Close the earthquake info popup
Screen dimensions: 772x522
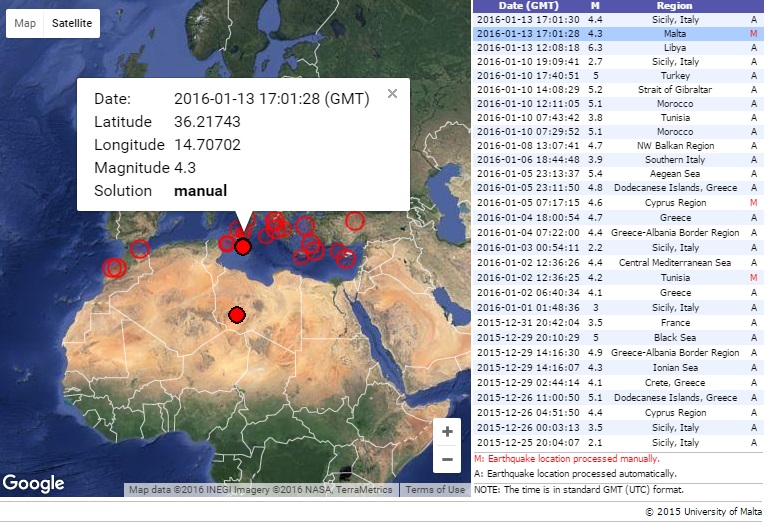(x=392, y=94)
